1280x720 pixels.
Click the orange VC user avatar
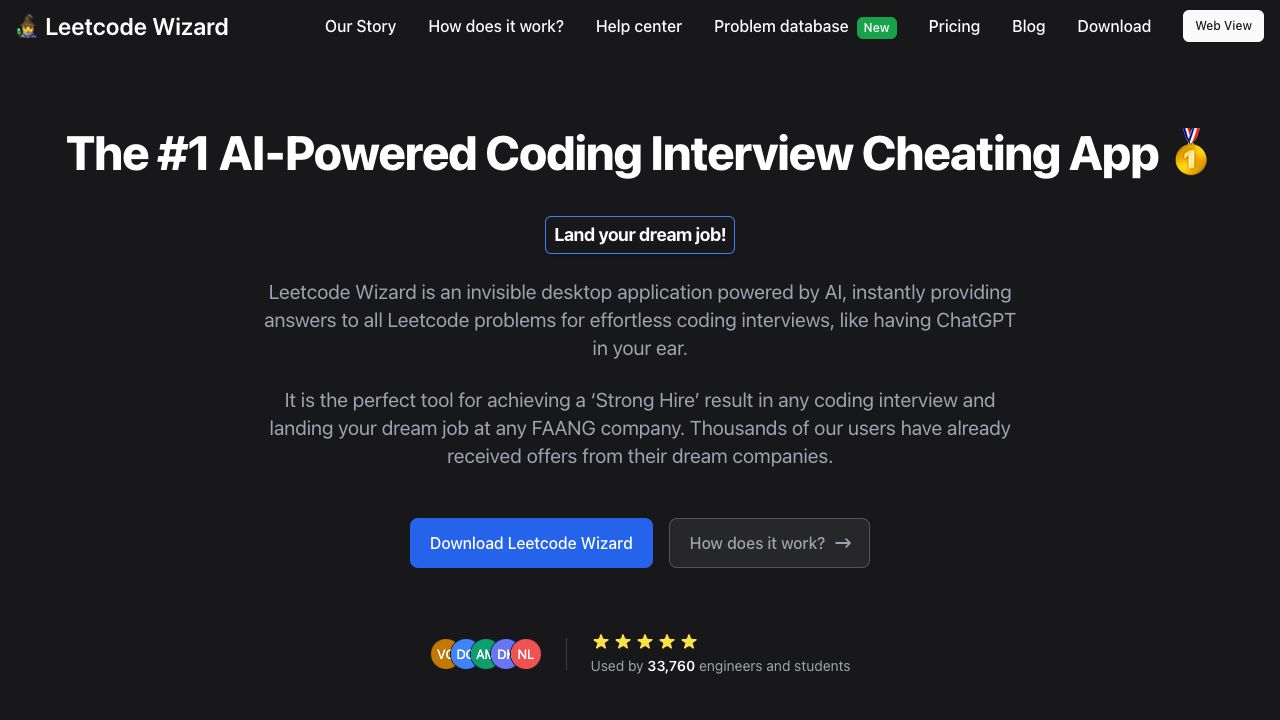click(x=442, y=654)
